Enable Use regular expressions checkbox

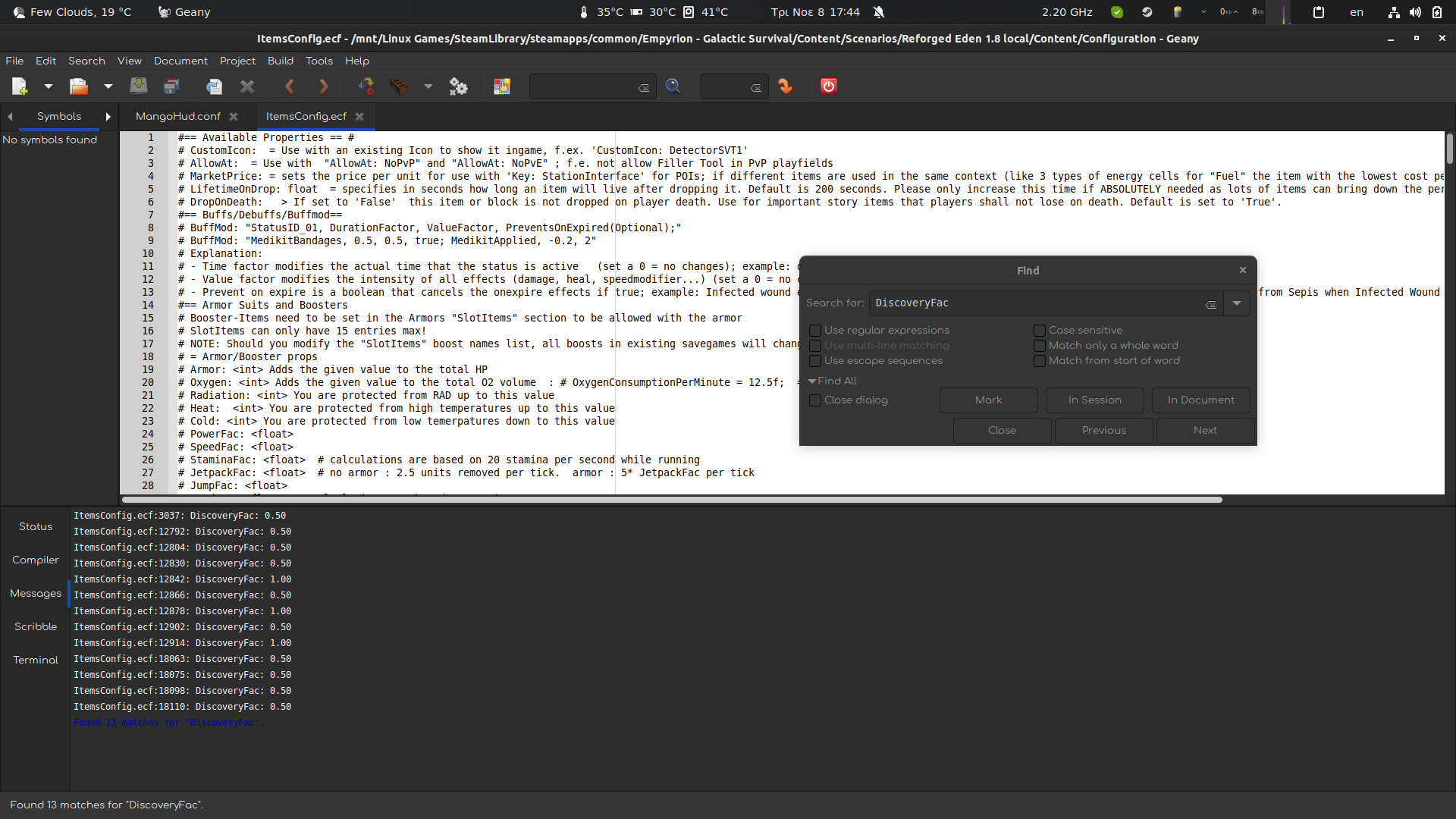tap(815, 331)
